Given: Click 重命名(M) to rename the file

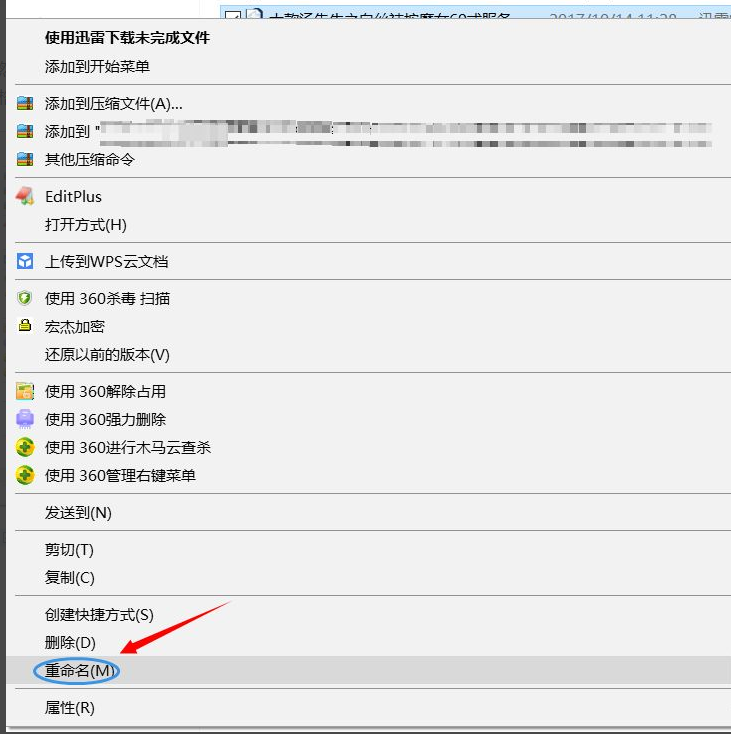Looking at the screenshot, I should pyautogui.click(x=76, y=671).
